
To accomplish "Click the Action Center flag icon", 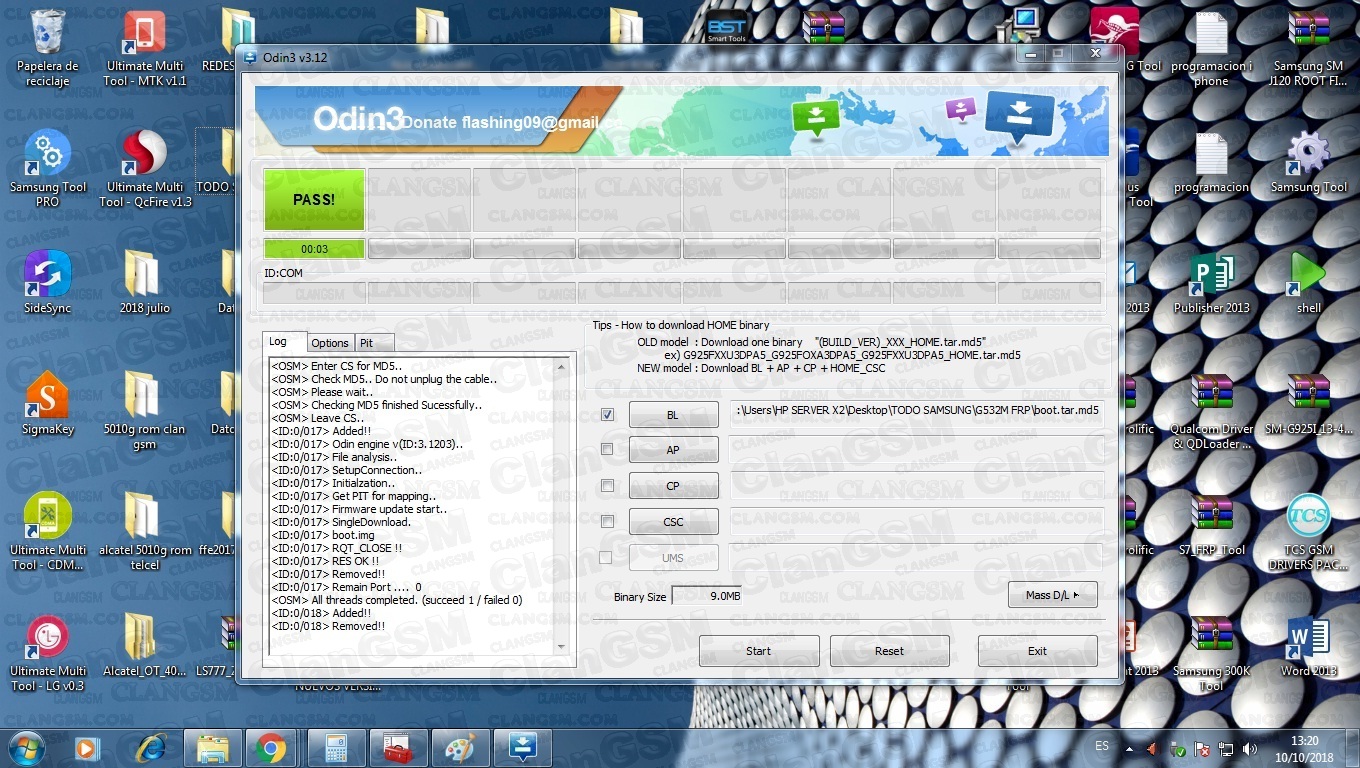I will point(1202,748).
